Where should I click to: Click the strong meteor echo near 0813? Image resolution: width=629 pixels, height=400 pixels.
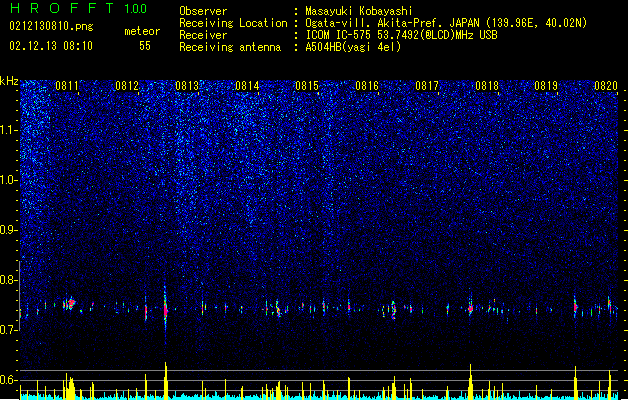pyautogui.click(x=165, y=309)
